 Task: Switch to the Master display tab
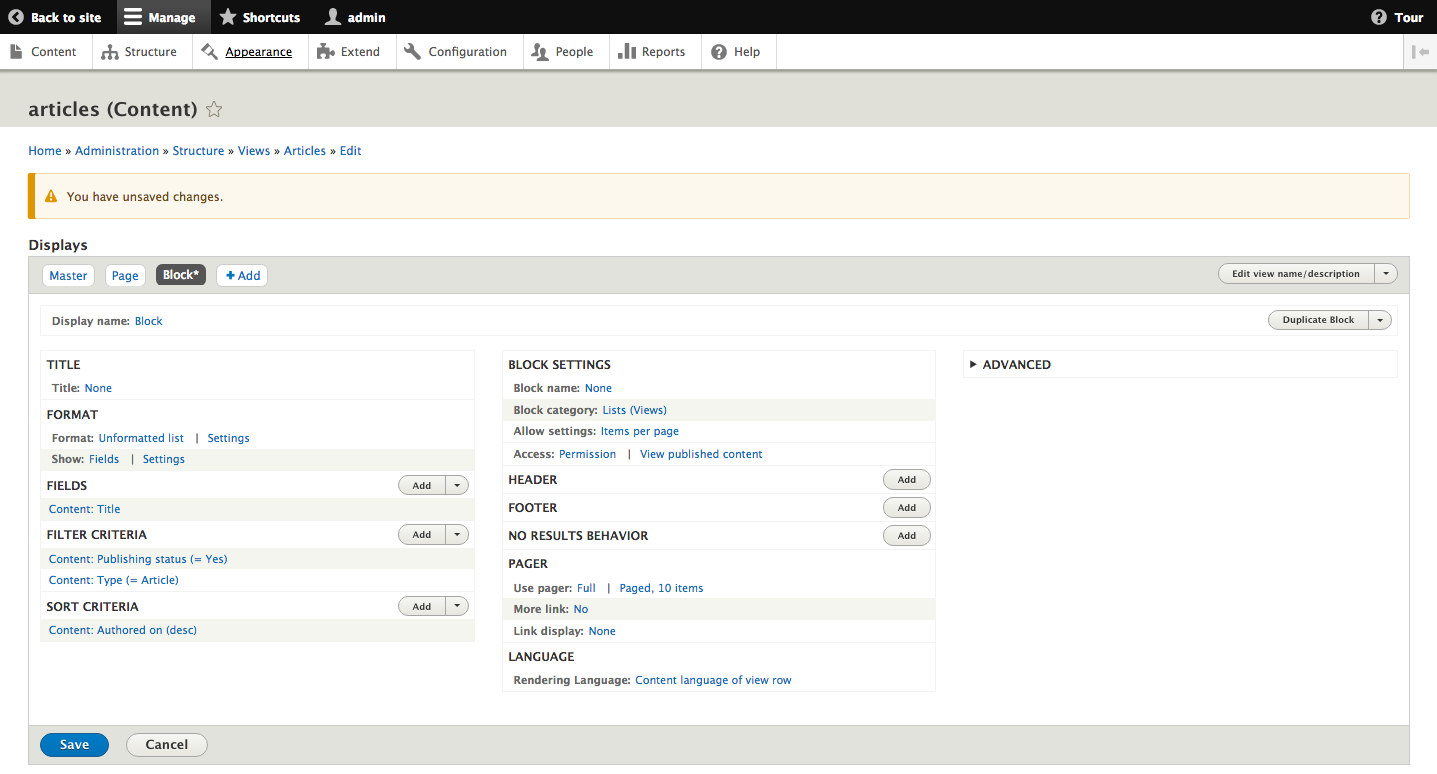69,276
